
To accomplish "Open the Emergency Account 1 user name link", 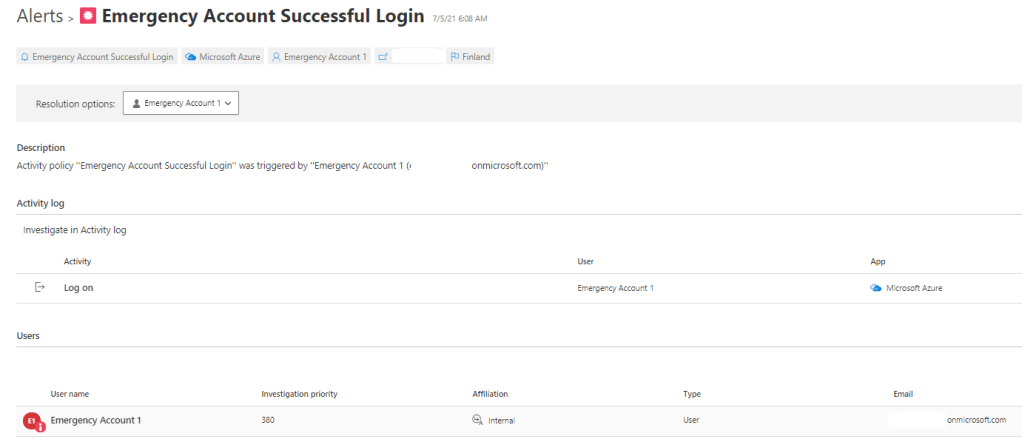I will pyautogui.click(x=96, y=420).
